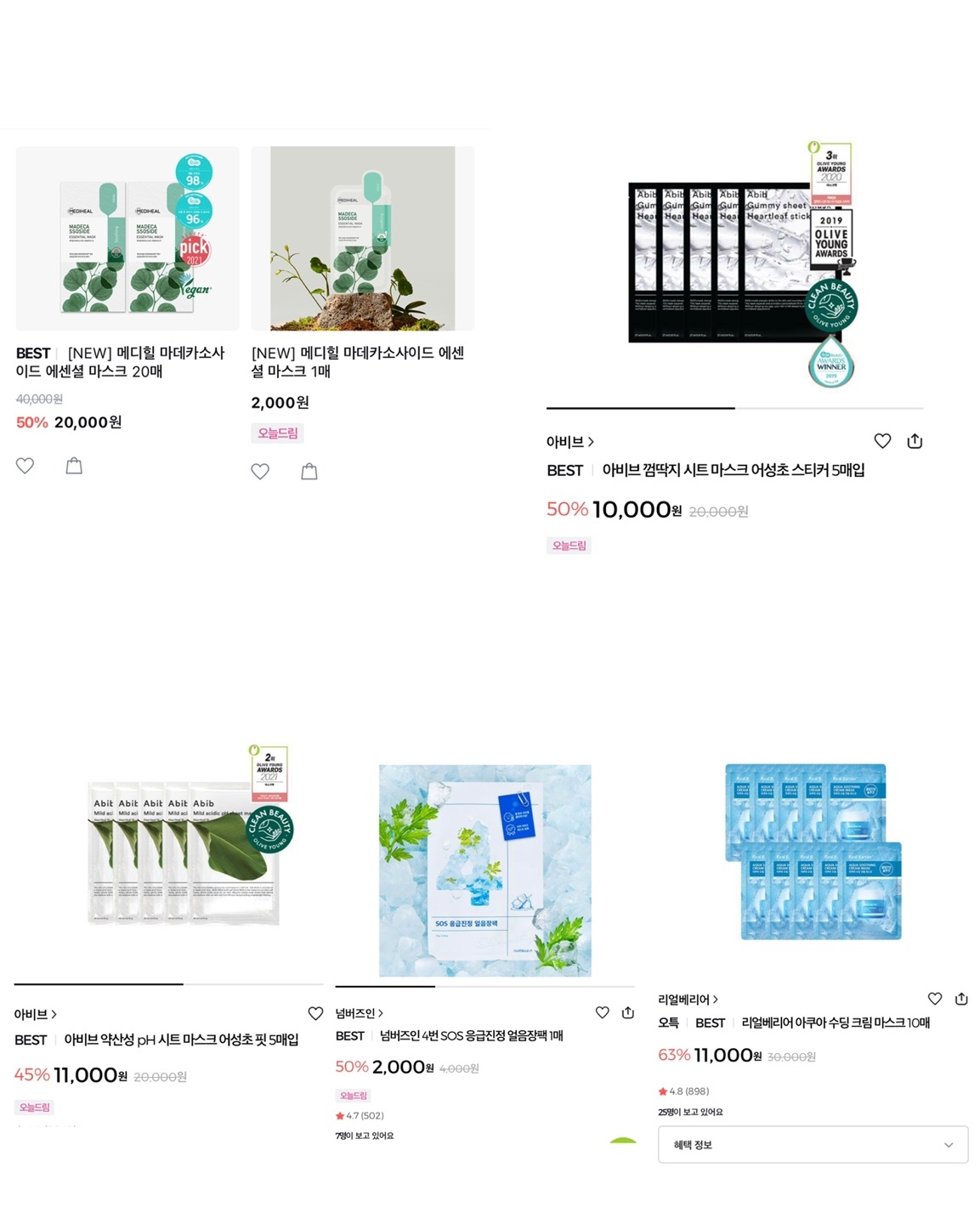Screen dimensions: 980x1224
Task: Share the Real Barrier Aqua Soothing mask
Action: point(961,999)
